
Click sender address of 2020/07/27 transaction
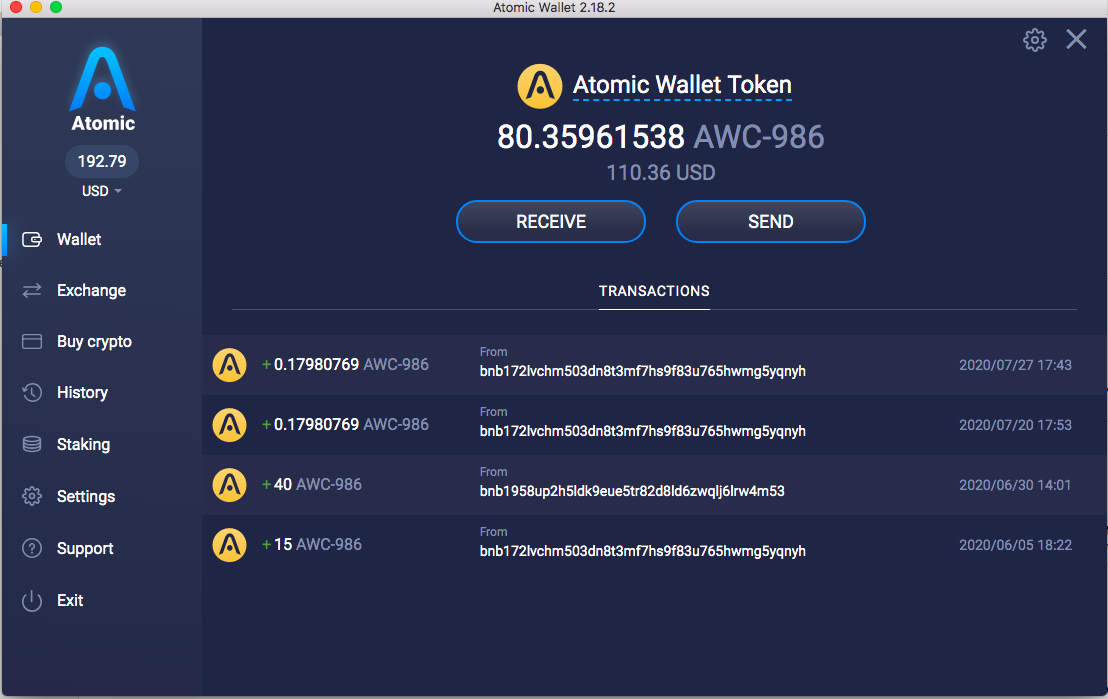642,371
